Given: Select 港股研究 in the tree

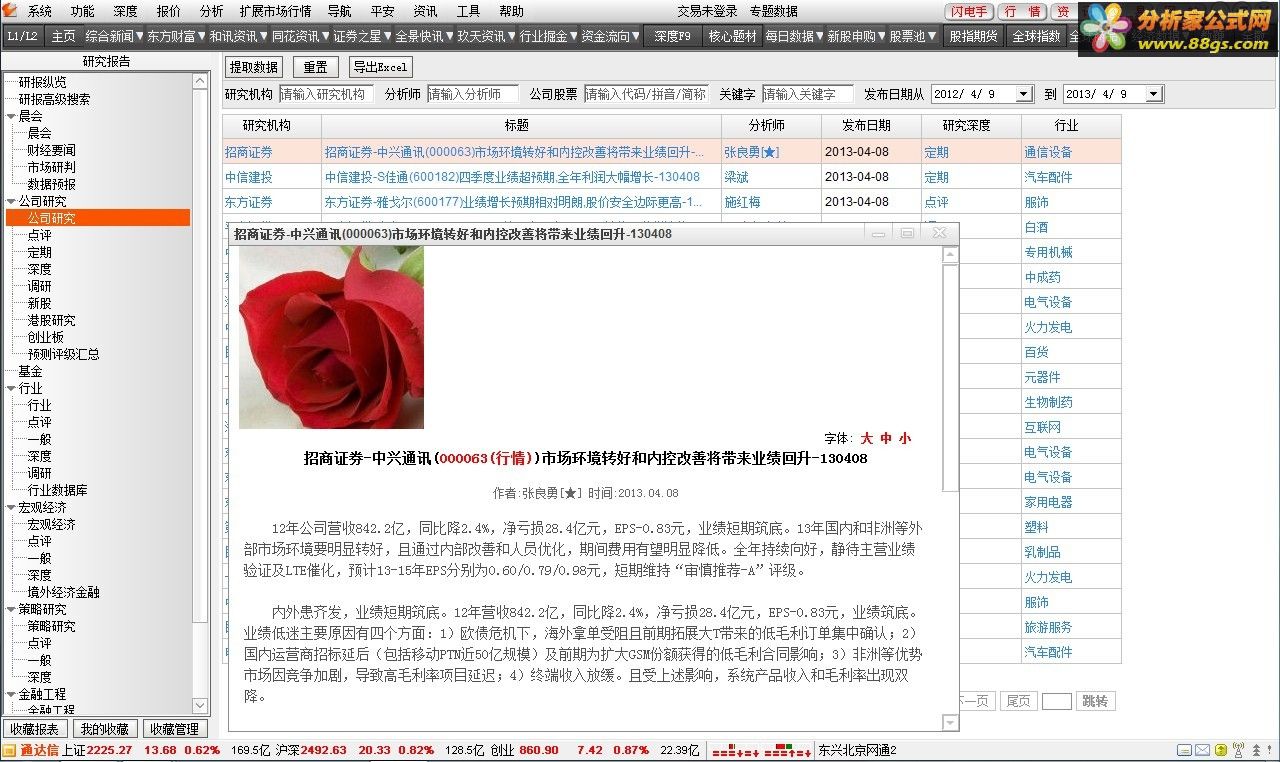Looking at the screenshot, I should tap(51, 320).
